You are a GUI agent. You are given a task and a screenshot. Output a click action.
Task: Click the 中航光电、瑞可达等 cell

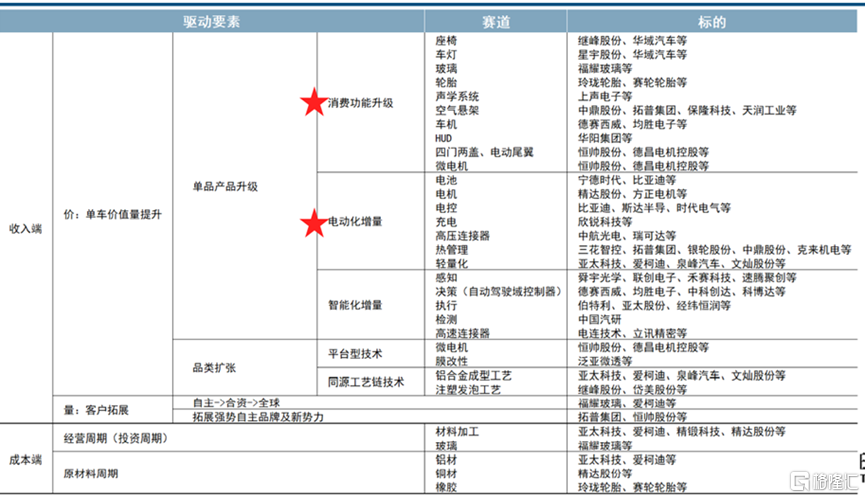(627, 235)
